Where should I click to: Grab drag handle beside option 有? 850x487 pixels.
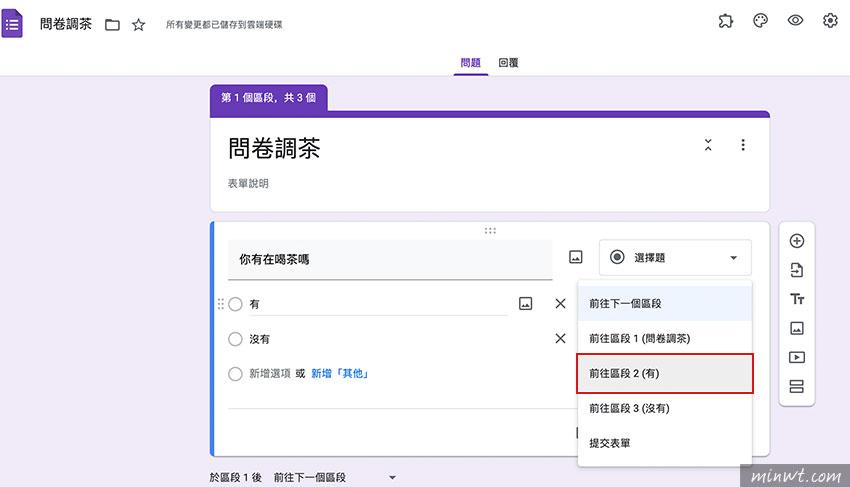pyautogui.click(x=221, y=304)
